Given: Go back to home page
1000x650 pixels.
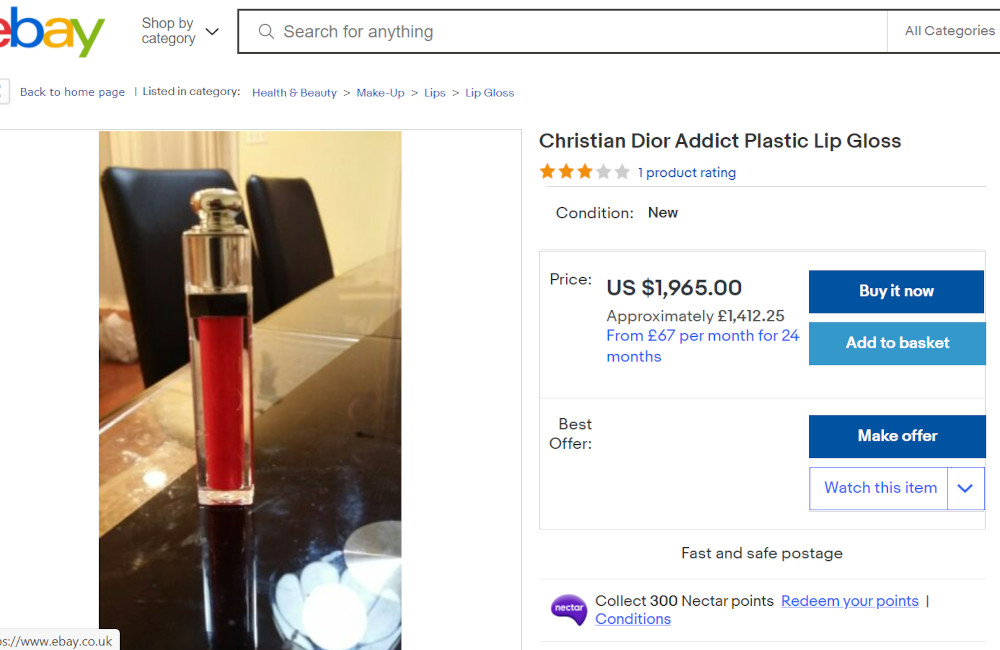Looking at the screenshot, I should click(x=72, y=92).
